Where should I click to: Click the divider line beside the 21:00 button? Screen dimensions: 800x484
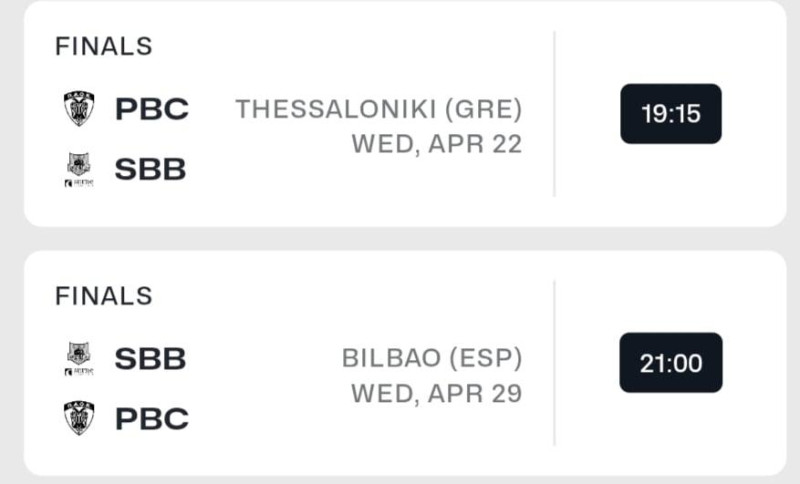pyautogui.click(x=554, y=362)
